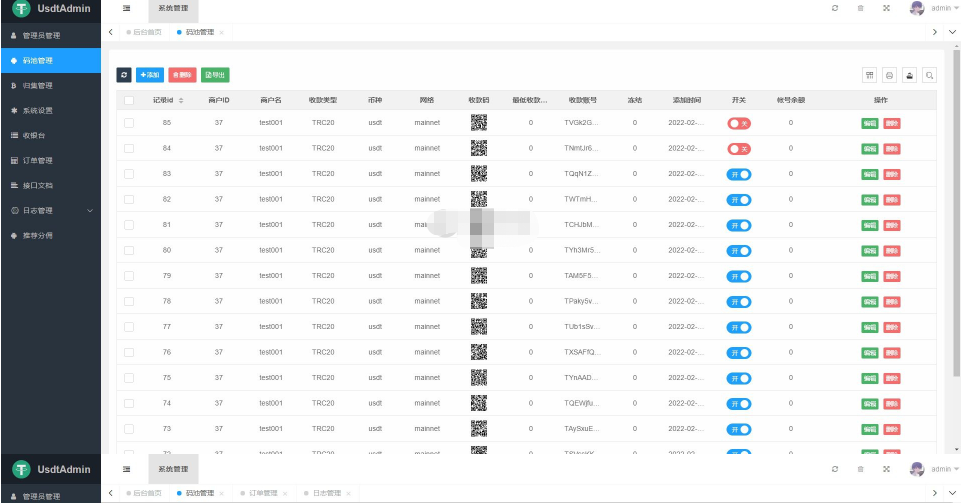Image resolution: width=966 pixels, height=503 pixels.
Task: Open the QR code thumbnail for record 79
Action: [x=479, y=275]
